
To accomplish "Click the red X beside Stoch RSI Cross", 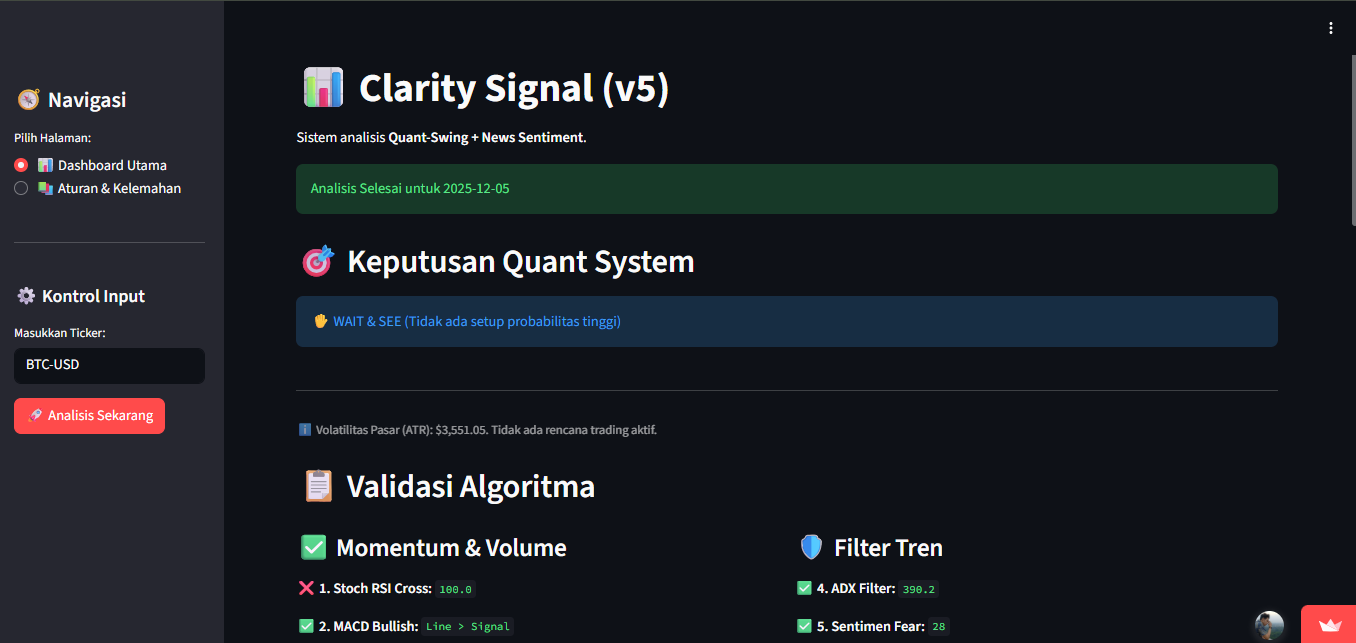I will click(305, 587).
